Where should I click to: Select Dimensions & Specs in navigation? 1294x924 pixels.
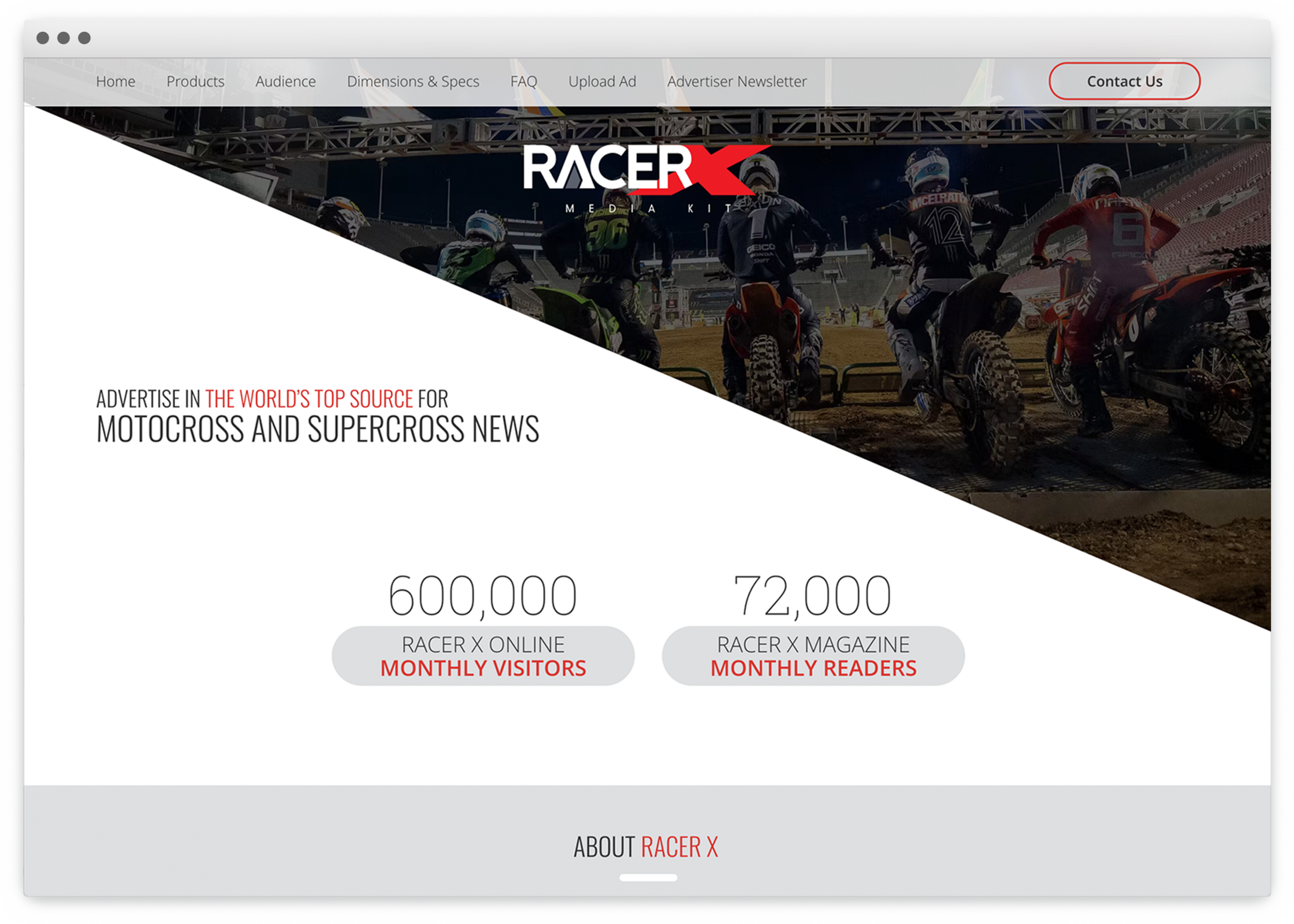tap(412, 81)
